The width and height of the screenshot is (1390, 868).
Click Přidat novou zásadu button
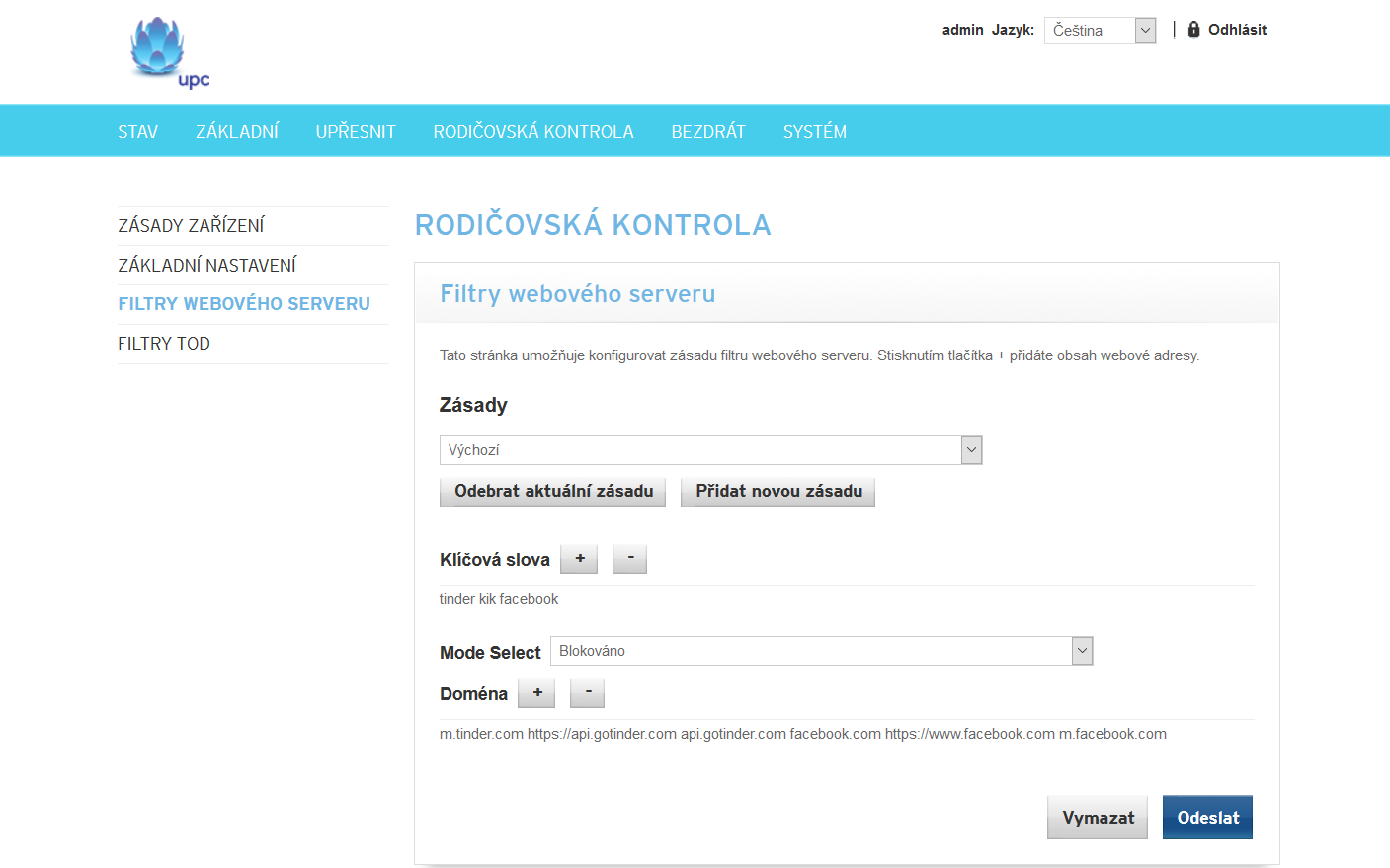click(x=778, y=492)
